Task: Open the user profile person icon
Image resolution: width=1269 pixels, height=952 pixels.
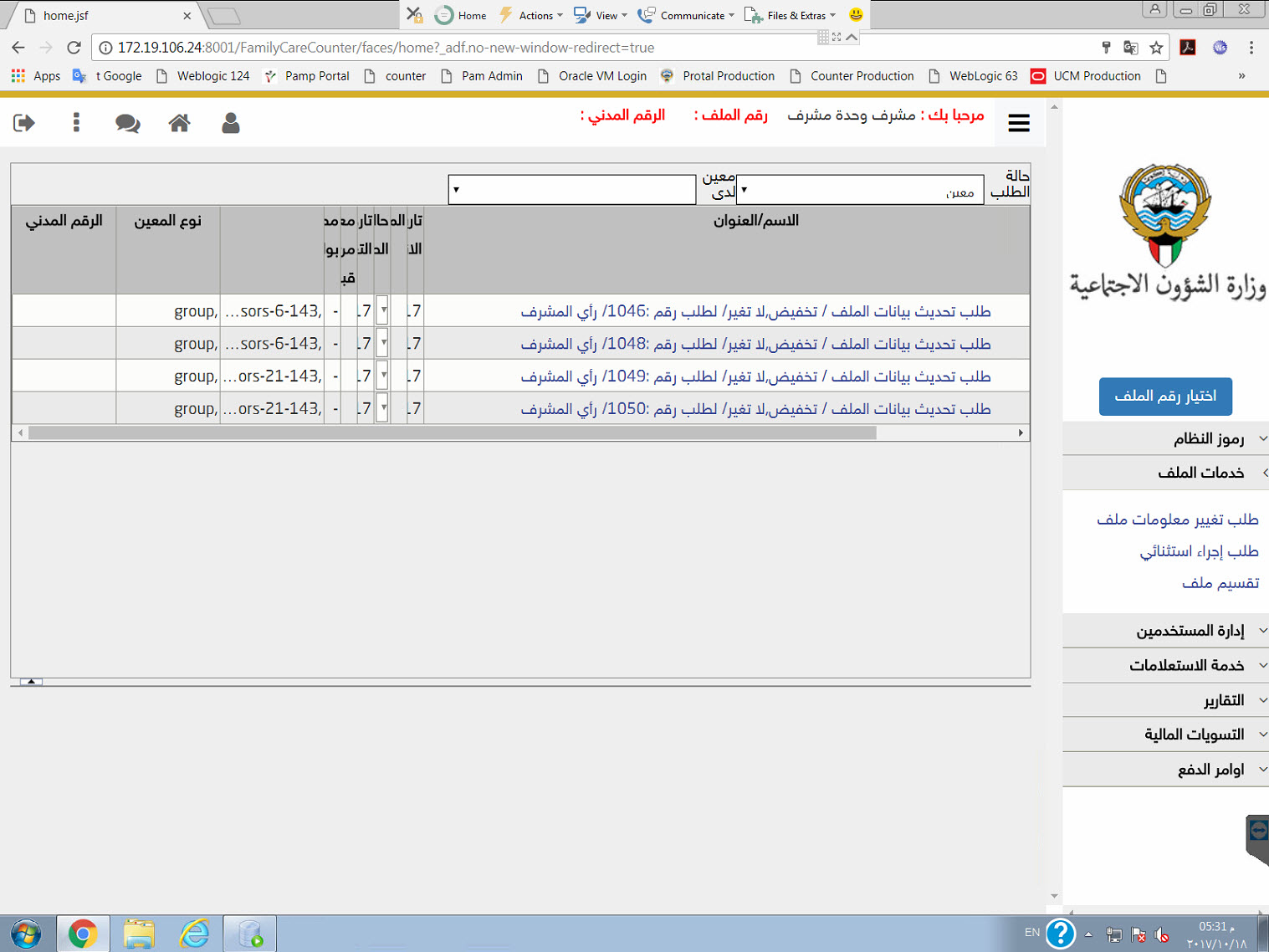Action: click(x=231, y=123)
